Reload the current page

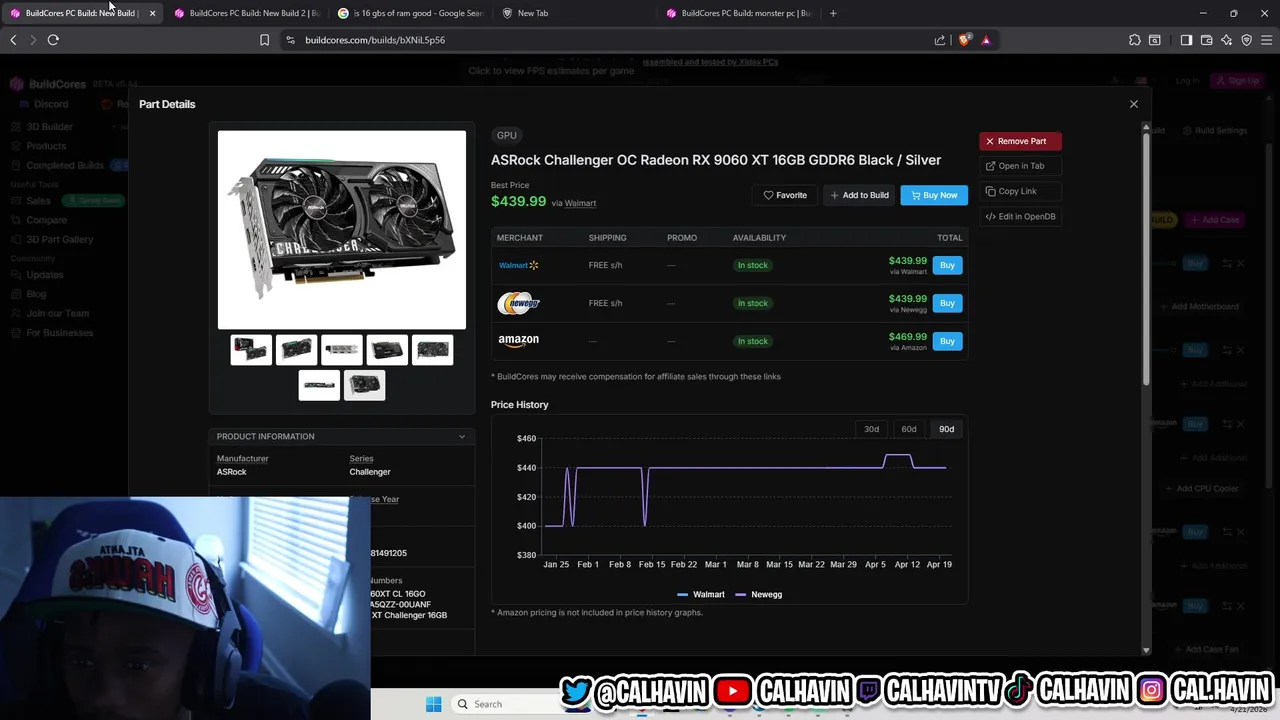(53, 40)
